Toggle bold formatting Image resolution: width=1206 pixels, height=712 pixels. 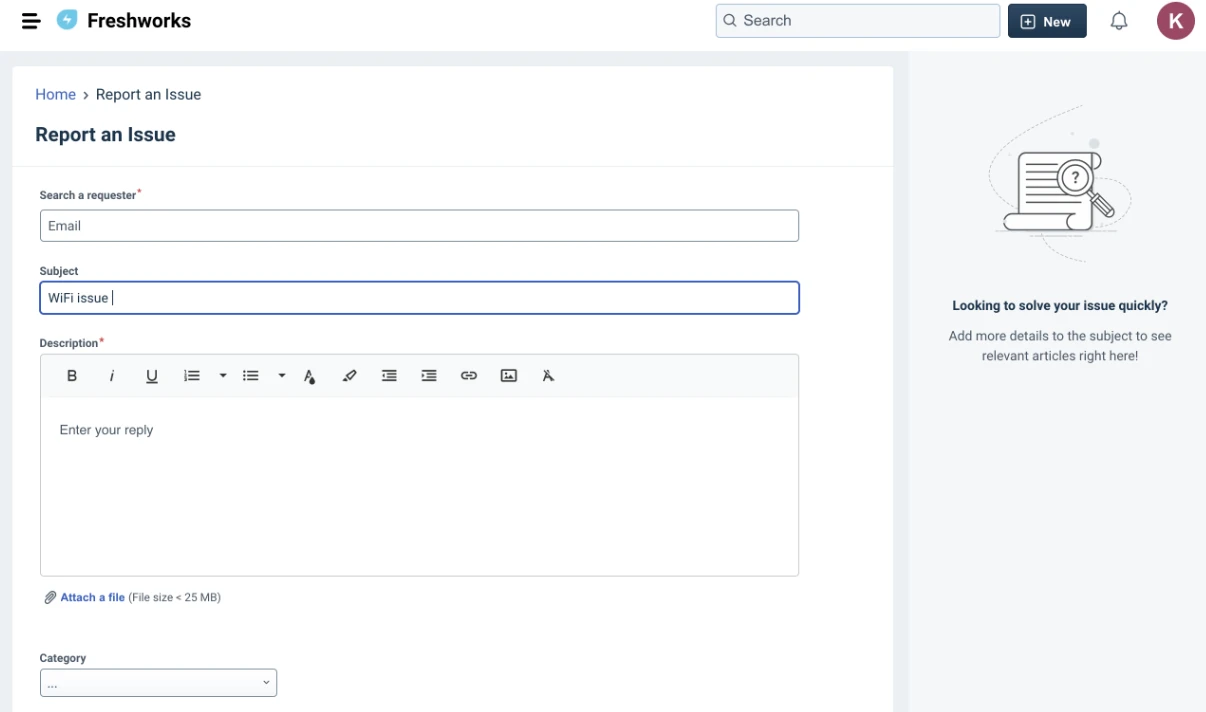[72, 376]
